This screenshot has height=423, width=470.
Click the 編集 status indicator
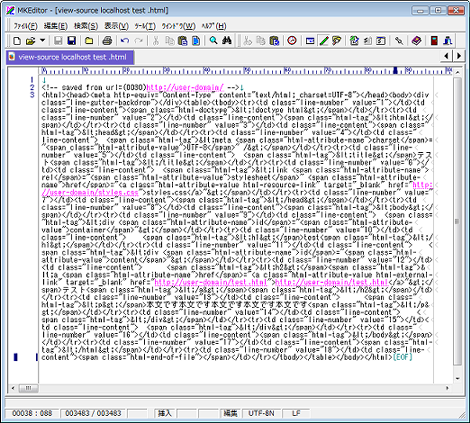point(231,413)
